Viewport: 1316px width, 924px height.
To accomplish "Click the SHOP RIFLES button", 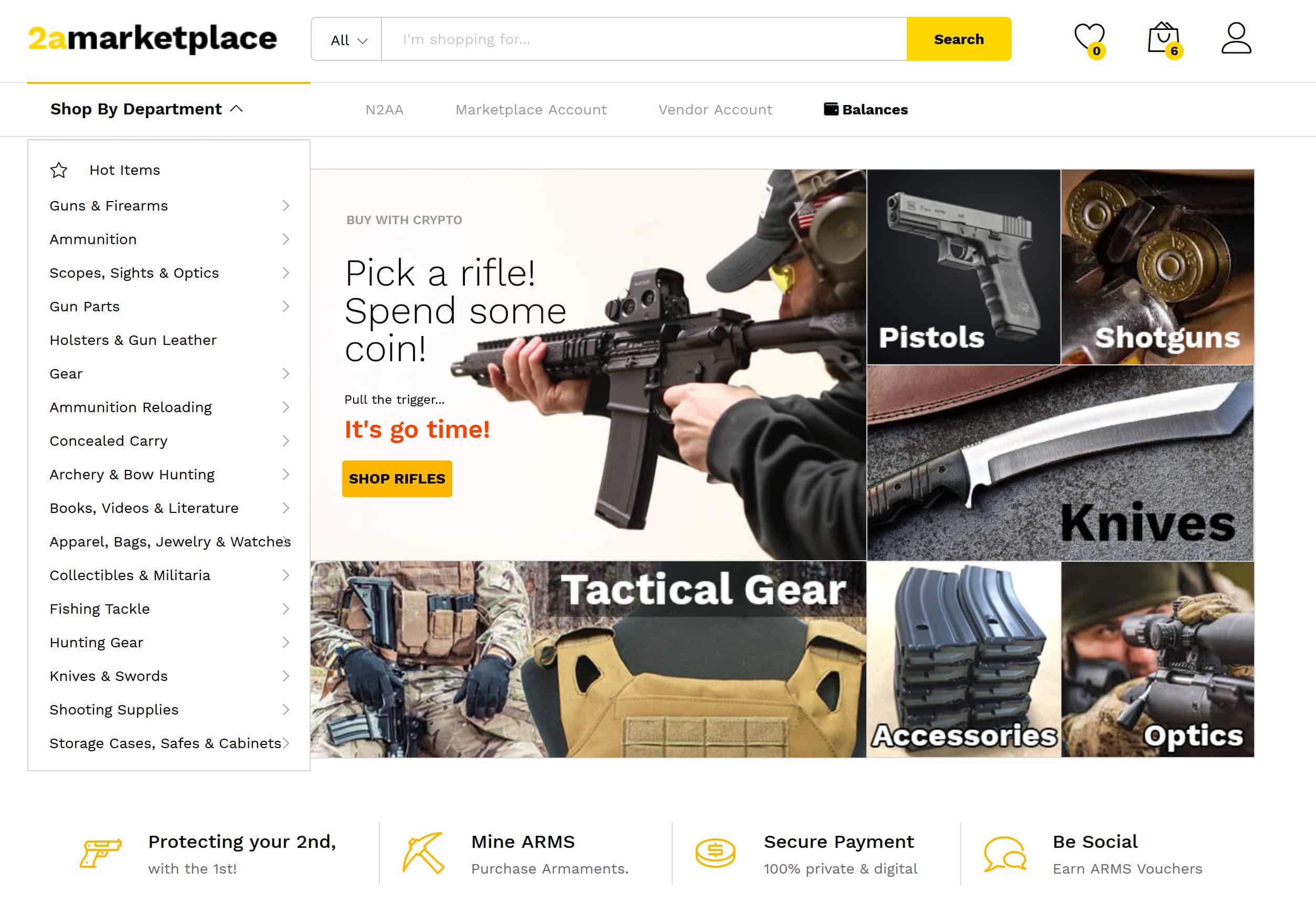I will tap(397, 479).
